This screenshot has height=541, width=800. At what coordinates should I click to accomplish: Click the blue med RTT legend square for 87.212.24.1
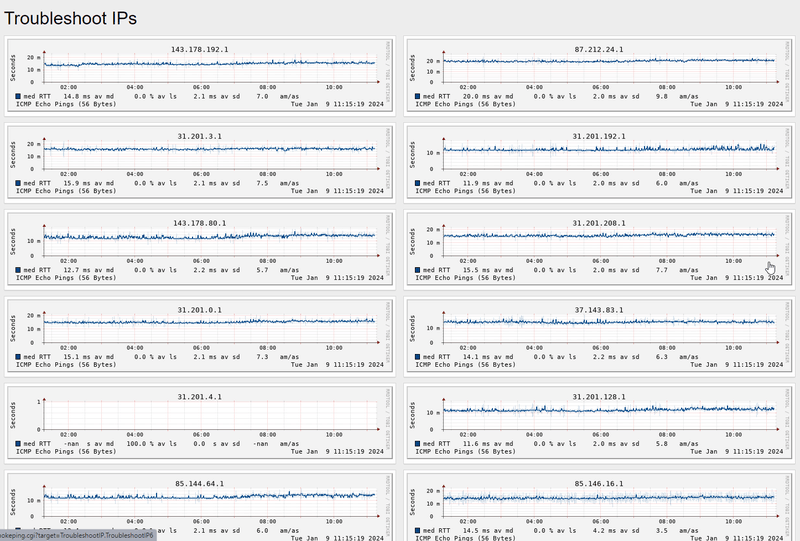[418, 96]
